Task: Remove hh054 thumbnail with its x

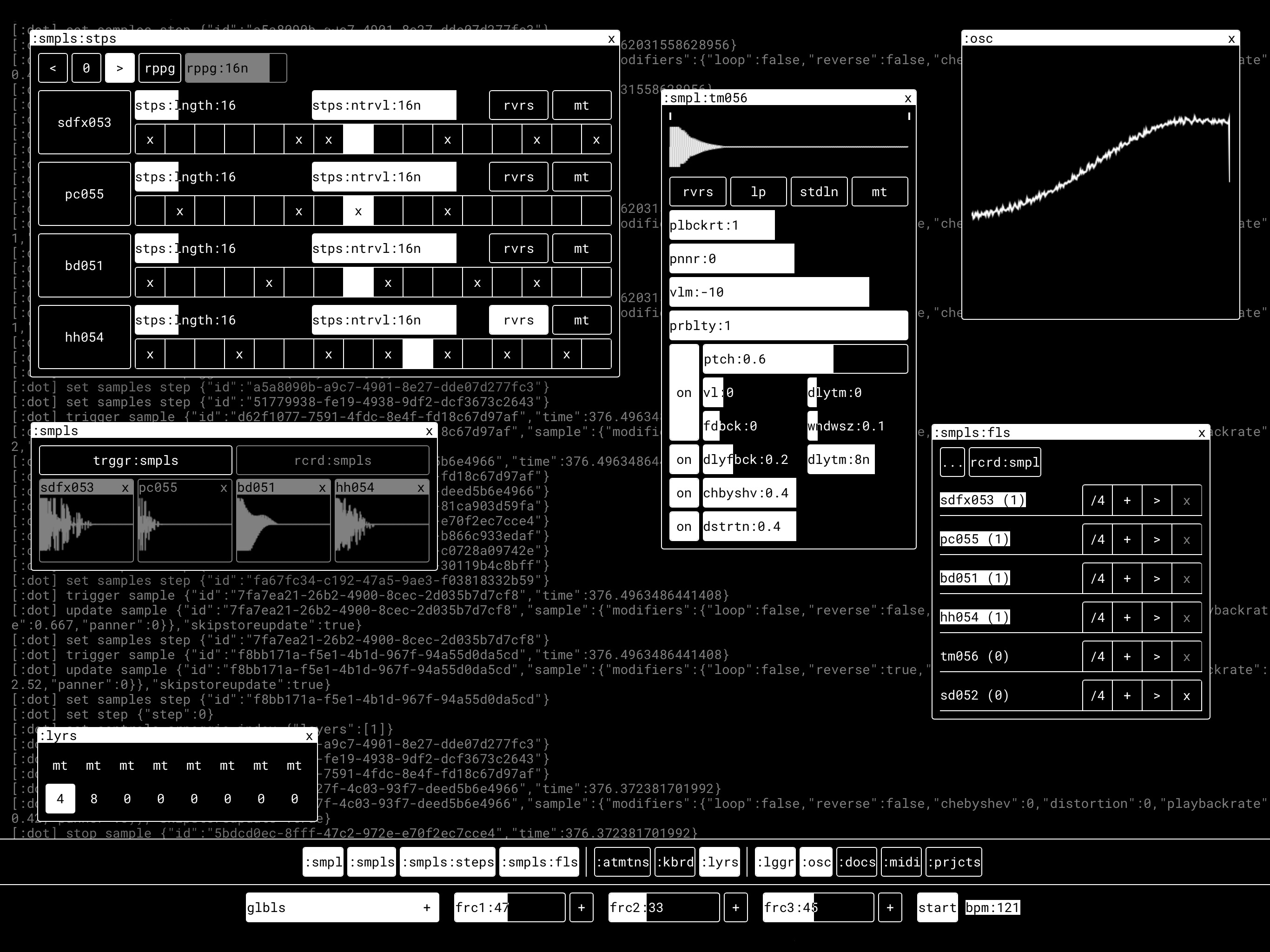Action: coord(422,488)
